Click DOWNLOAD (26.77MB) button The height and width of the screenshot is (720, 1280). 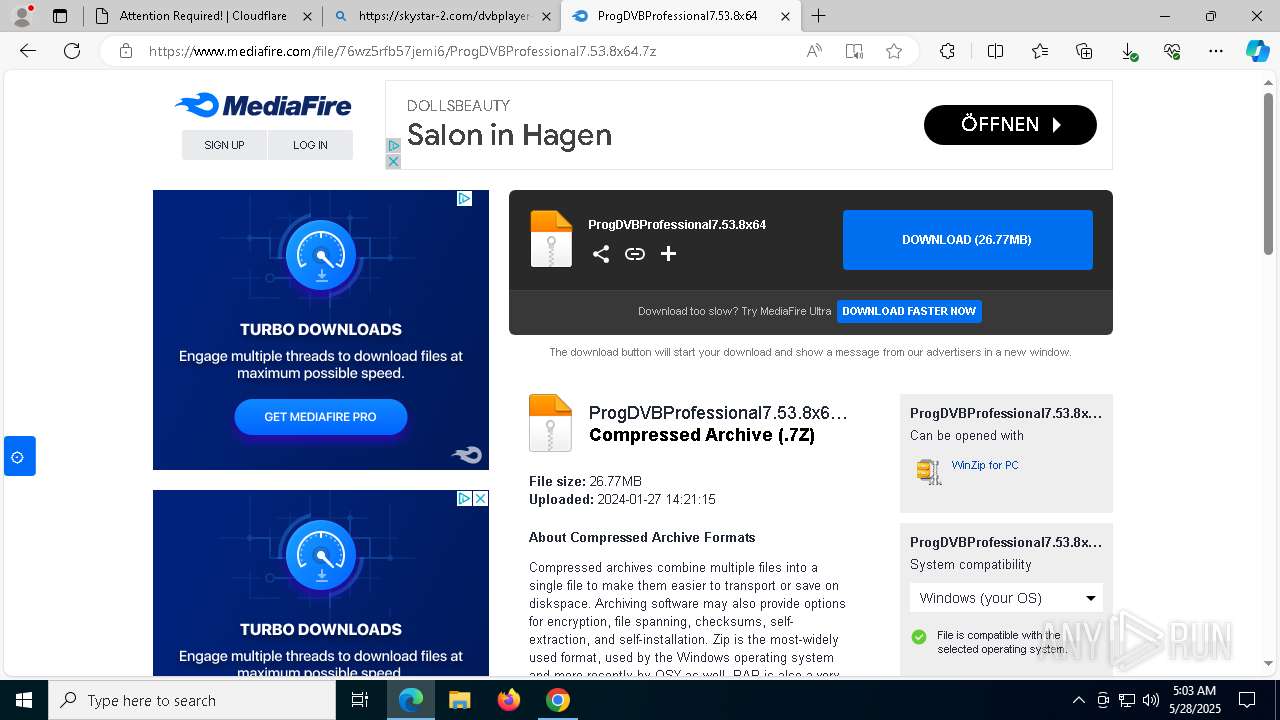tap(967, 240)
